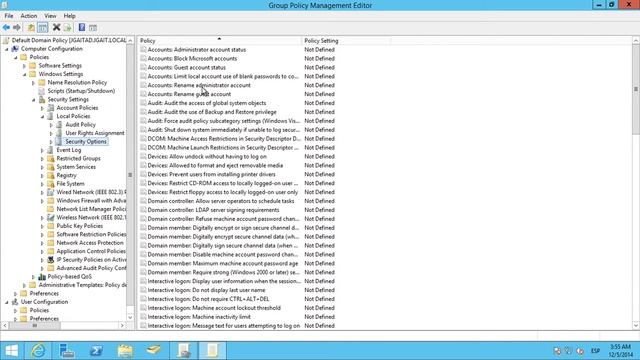
Task: Select 'Domain member: Maximum machine account password age'
Action: coord(223,264)
